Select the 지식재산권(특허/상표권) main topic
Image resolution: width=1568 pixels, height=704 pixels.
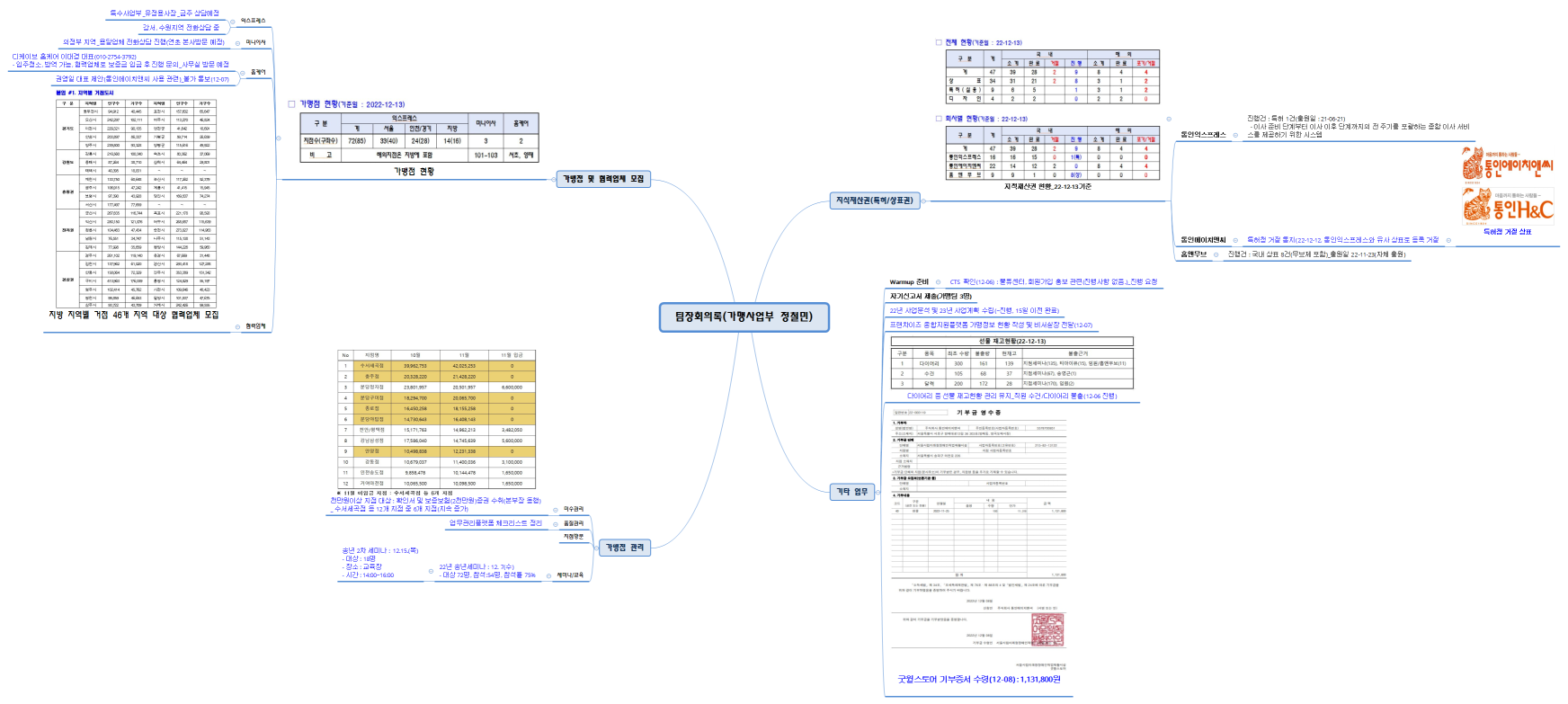(x=875, y=201)
